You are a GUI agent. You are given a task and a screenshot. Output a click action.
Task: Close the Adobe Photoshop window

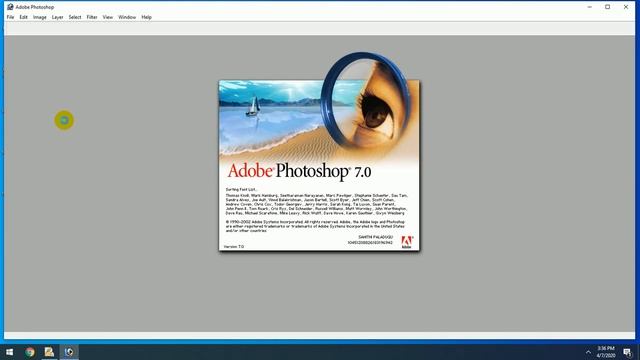(x=626, y=7)
